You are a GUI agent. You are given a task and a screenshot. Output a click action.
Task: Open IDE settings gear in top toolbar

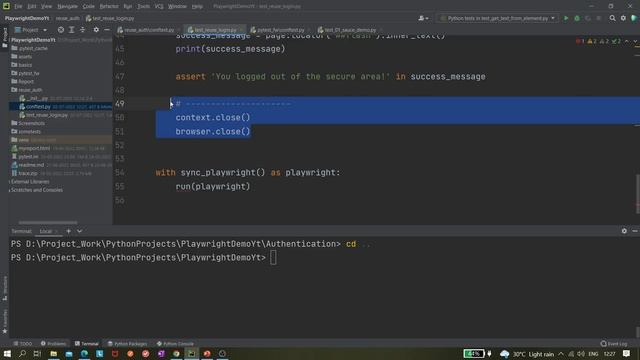click(623, 18)
